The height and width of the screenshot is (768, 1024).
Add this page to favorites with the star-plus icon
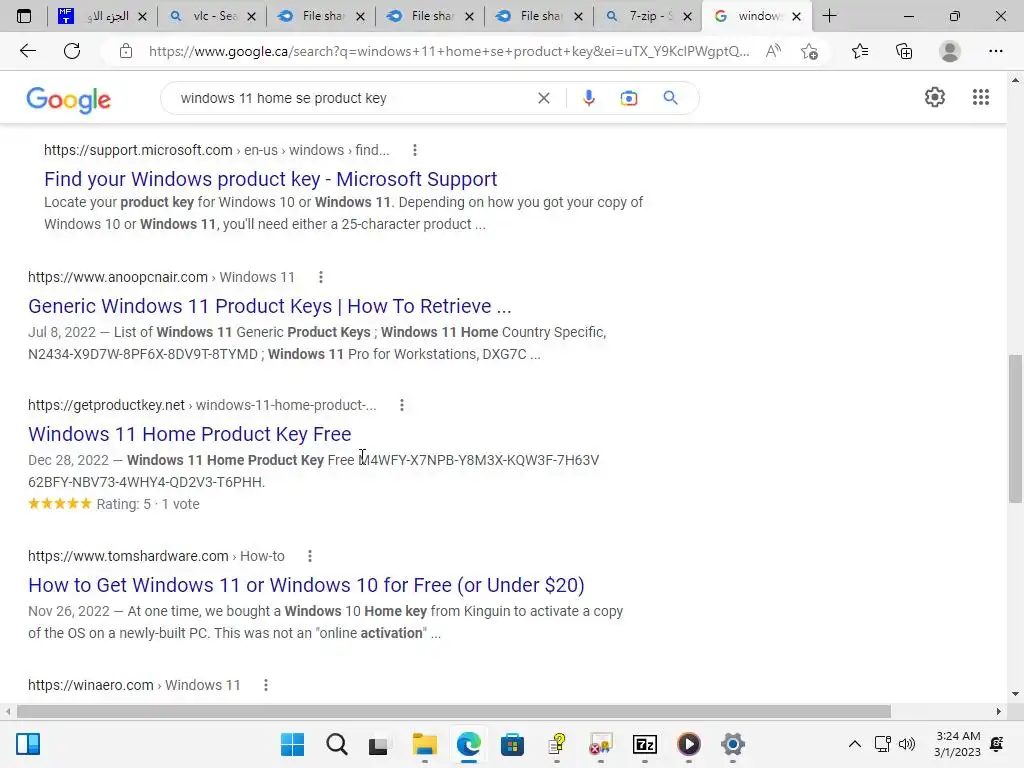[809, 51]
